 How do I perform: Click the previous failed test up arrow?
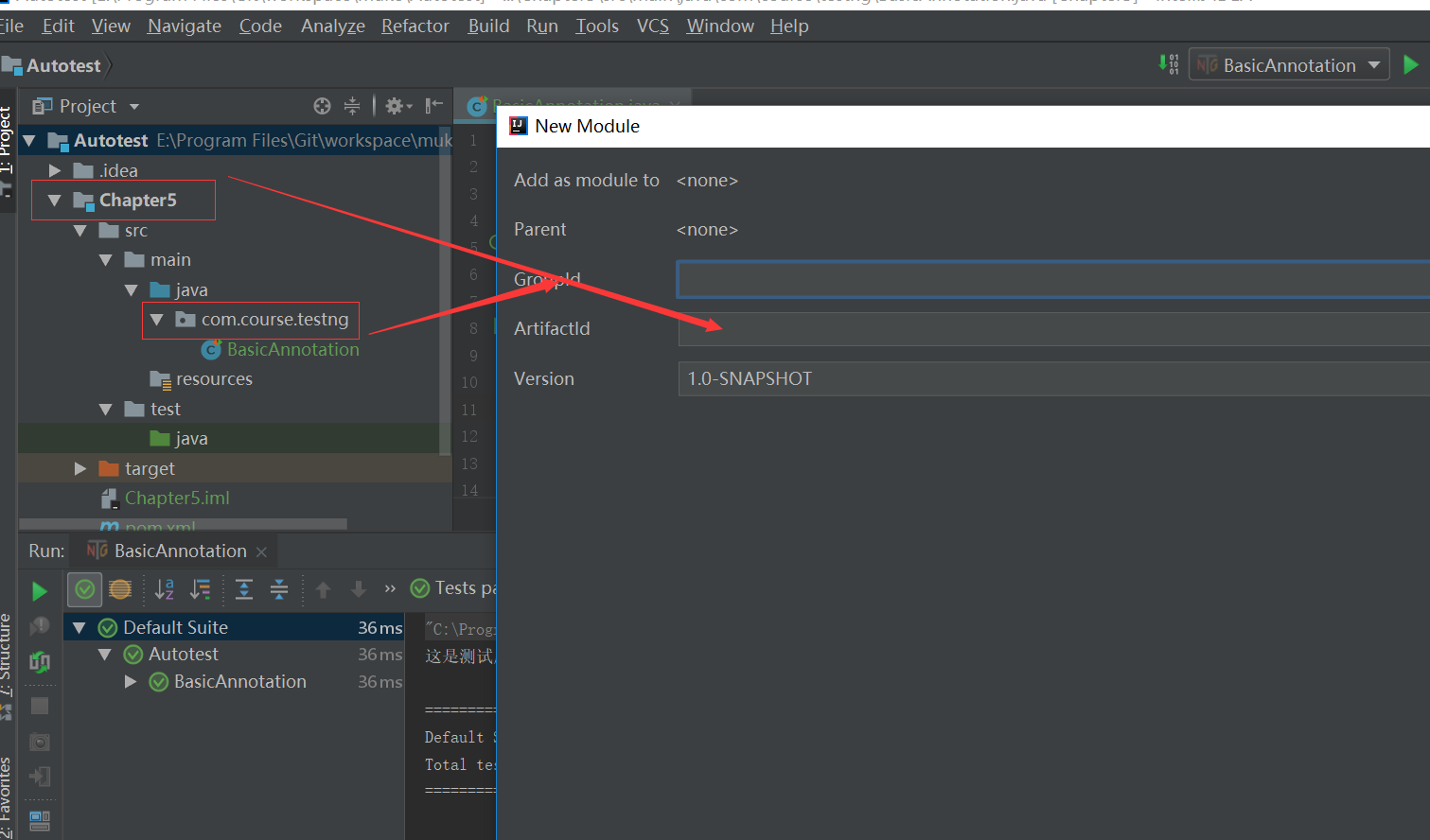click(323, 589)
